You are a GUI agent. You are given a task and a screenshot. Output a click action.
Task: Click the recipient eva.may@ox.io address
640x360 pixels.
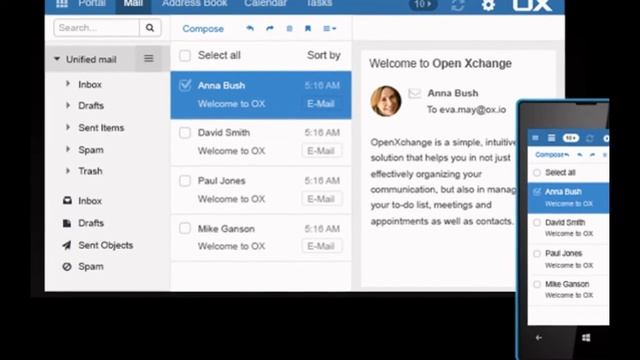(473, 110)
